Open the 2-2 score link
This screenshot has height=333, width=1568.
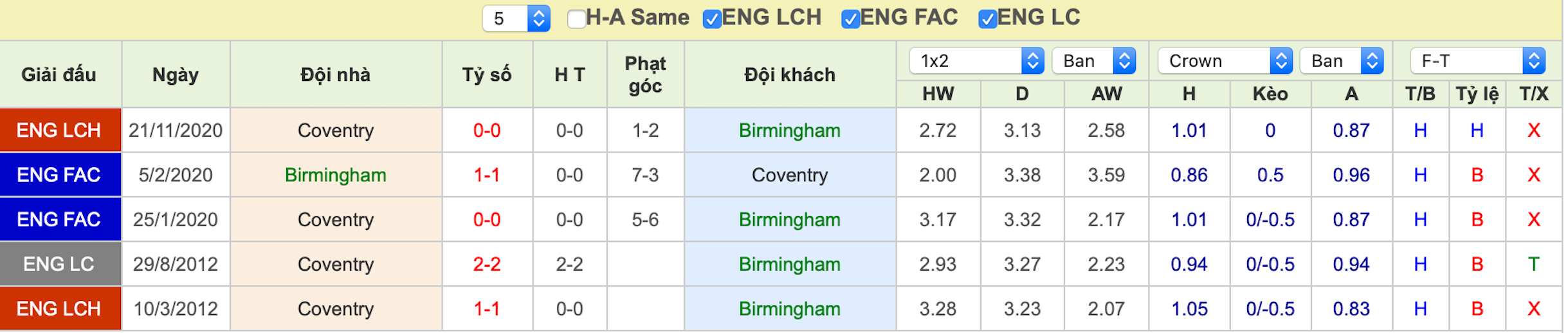[487, 264]
